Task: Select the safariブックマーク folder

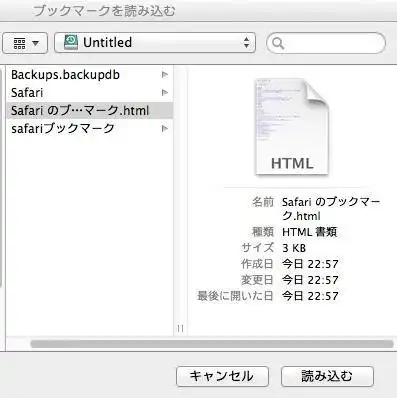Action: (89, 128)
